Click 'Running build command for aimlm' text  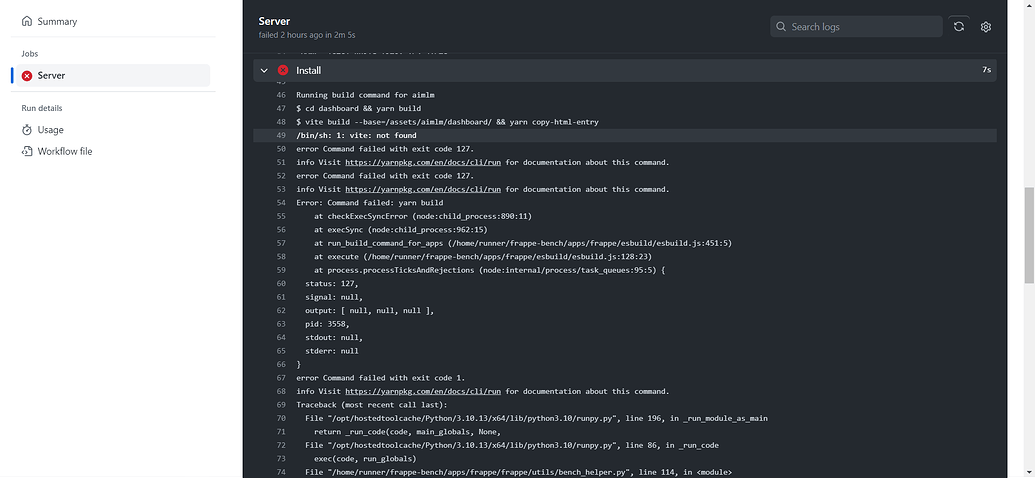pyautogui.click(x=365, y=95)
